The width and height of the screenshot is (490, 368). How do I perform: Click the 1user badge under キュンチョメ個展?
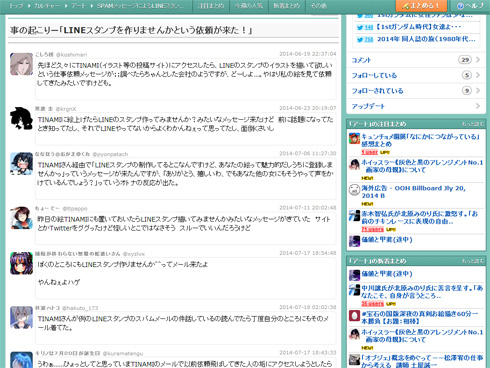pos(370,152)
